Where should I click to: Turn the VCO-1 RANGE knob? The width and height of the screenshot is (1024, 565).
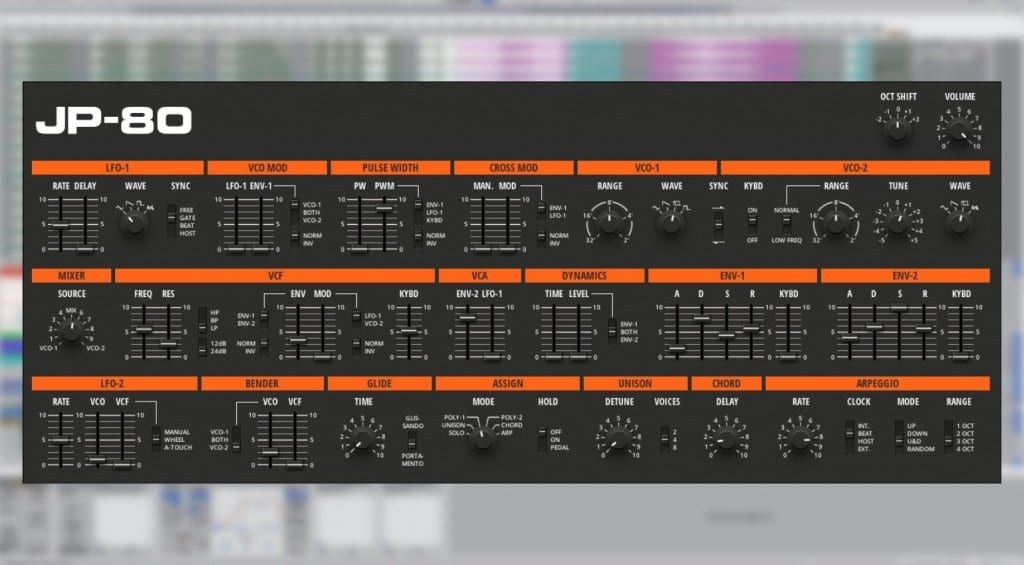(x=609, y=223)
